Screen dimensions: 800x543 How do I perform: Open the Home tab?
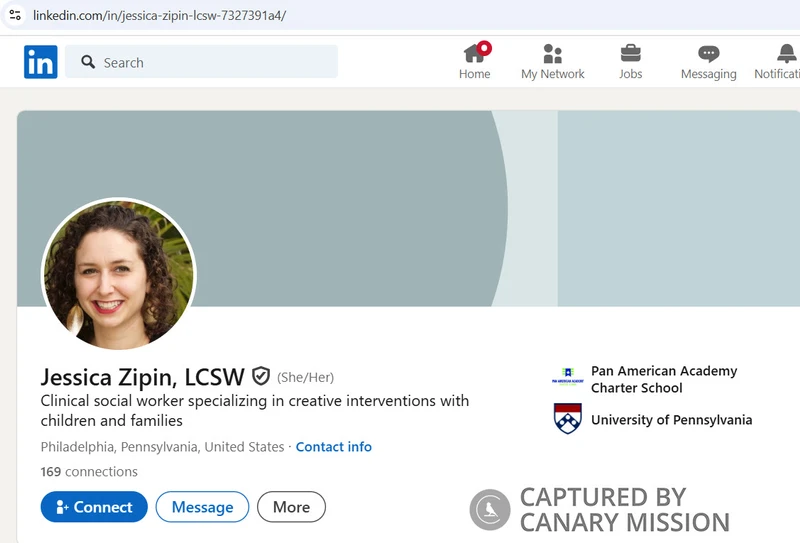click(x=474, y=61)
